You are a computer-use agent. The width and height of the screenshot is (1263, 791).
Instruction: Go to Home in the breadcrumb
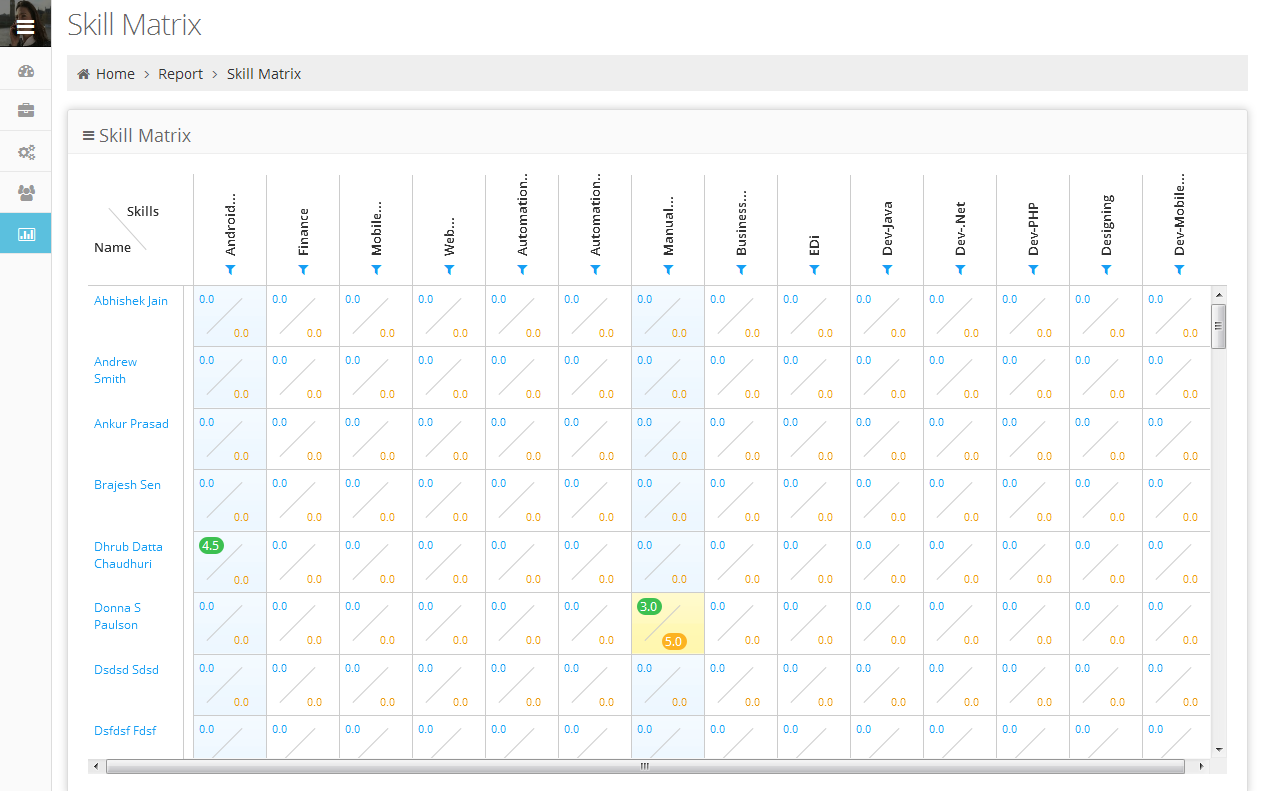point(115,74)
